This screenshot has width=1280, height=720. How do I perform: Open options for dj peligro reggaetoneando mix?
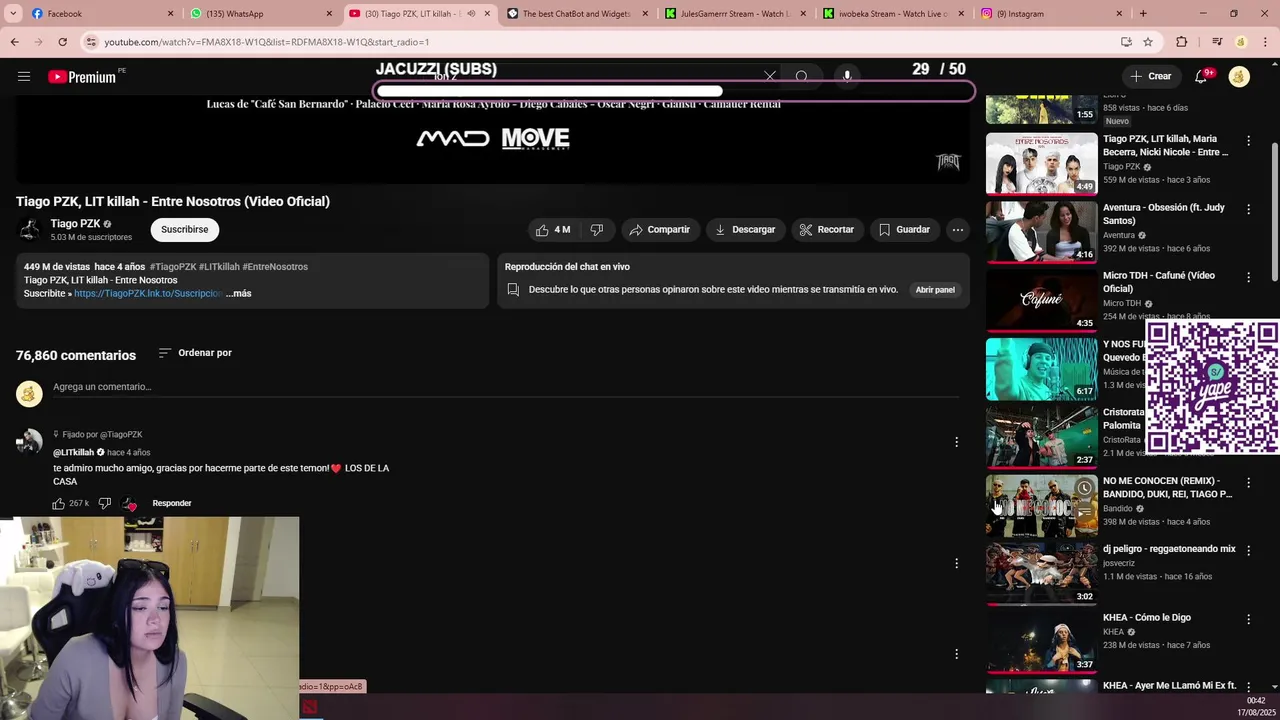coord(1248,551)
